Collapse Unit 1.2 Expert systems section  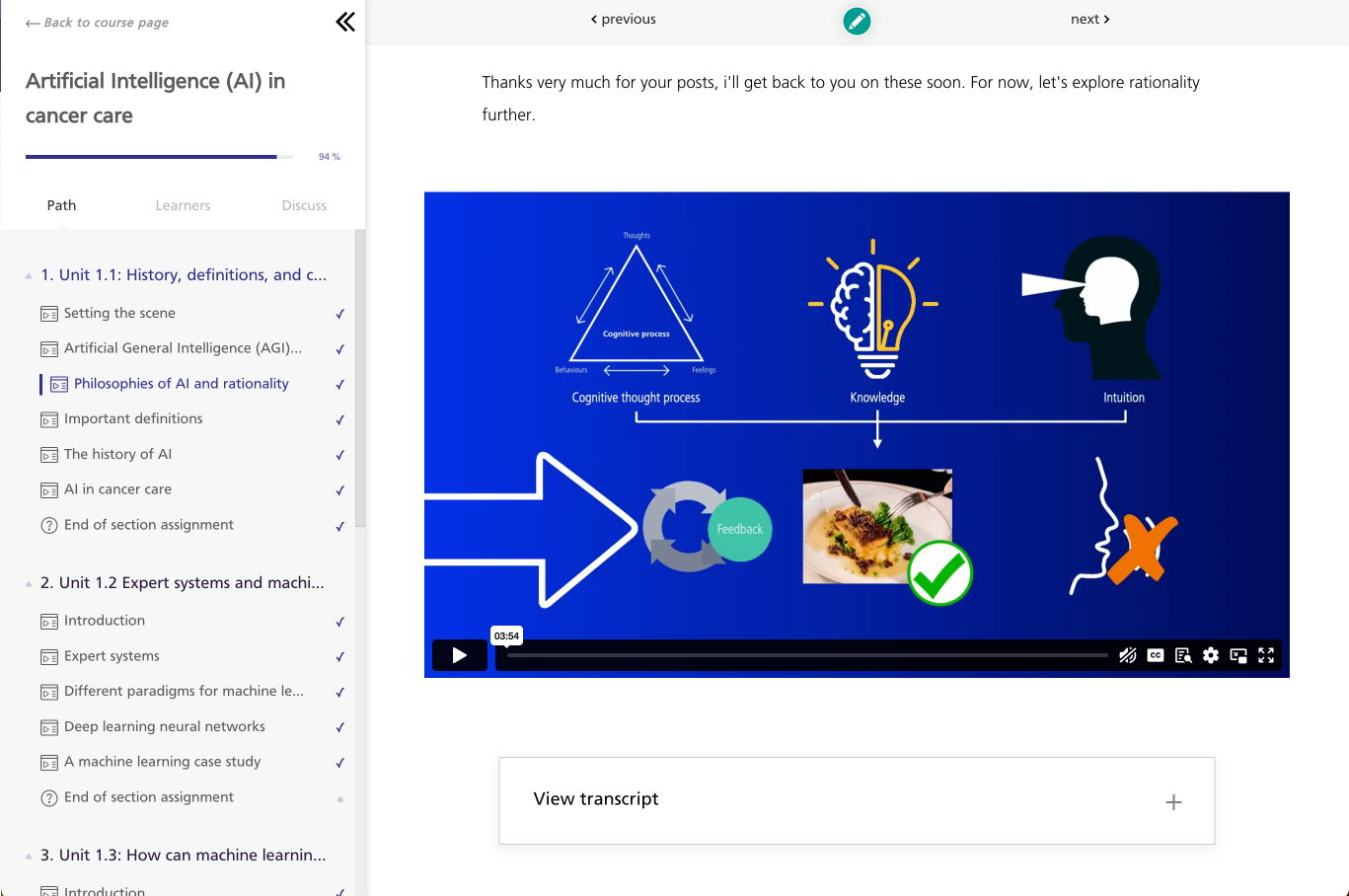29,583
